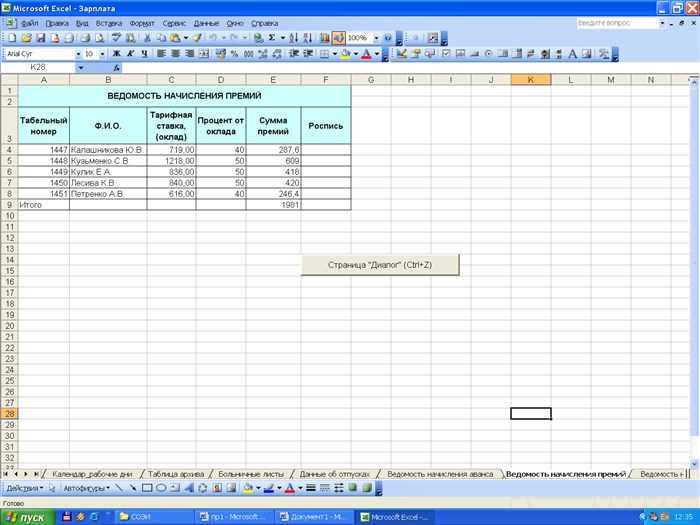Select the Rectangle tool in Drawing toolbar
700x525 pixels.
pos(147,488)
